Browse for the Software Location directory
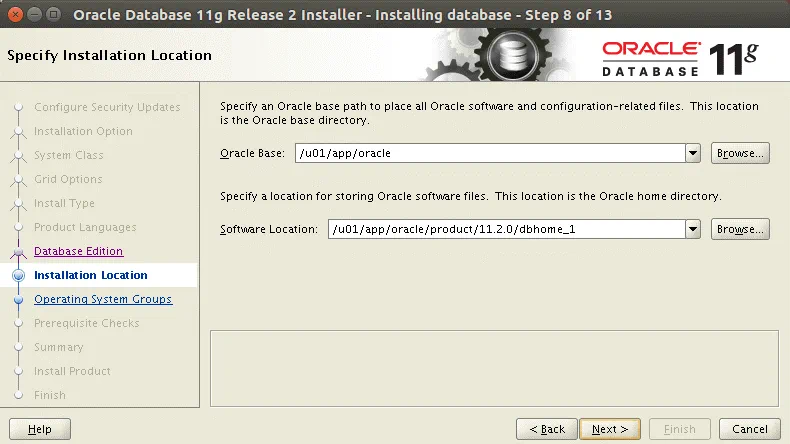 pos(740,229)
